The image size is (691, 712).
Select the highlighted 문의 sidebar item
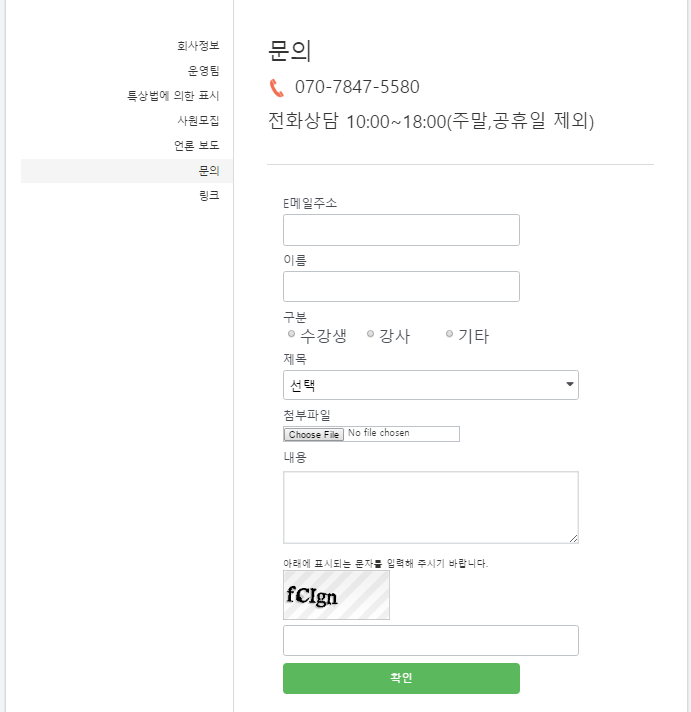(127, 171)
